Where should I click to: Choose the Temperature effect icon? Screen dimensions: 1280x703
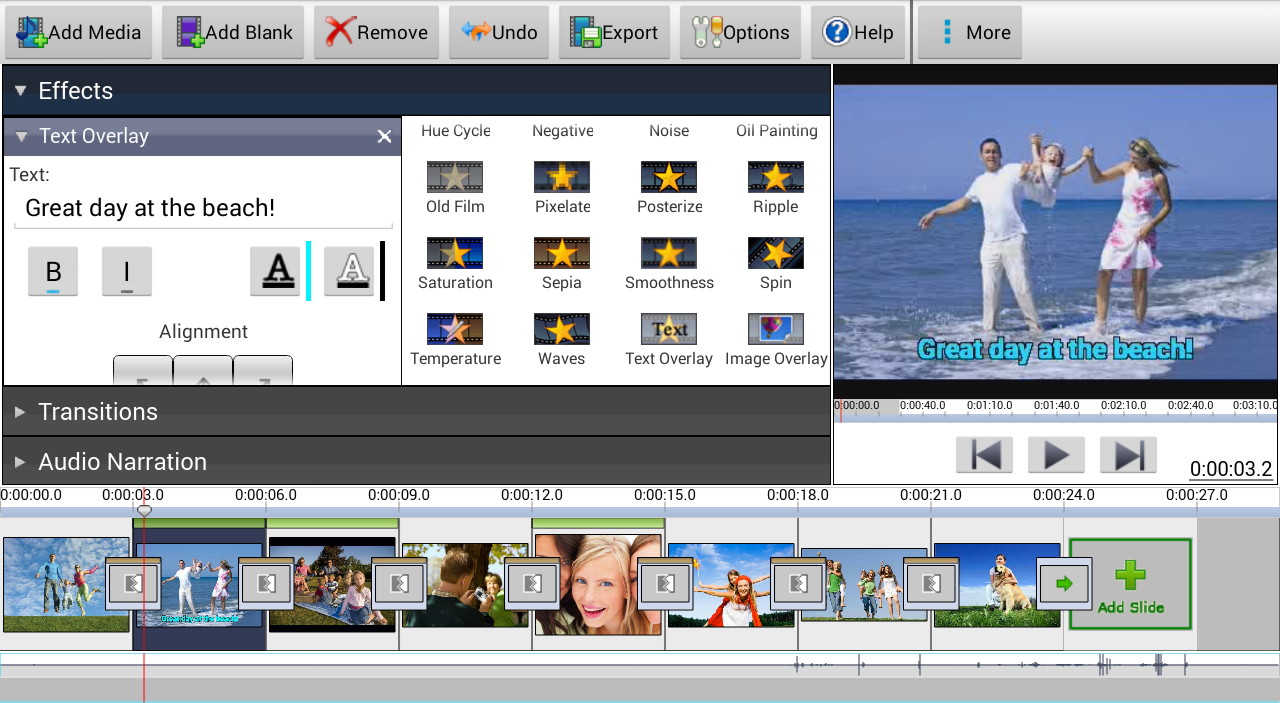[455, 329]
